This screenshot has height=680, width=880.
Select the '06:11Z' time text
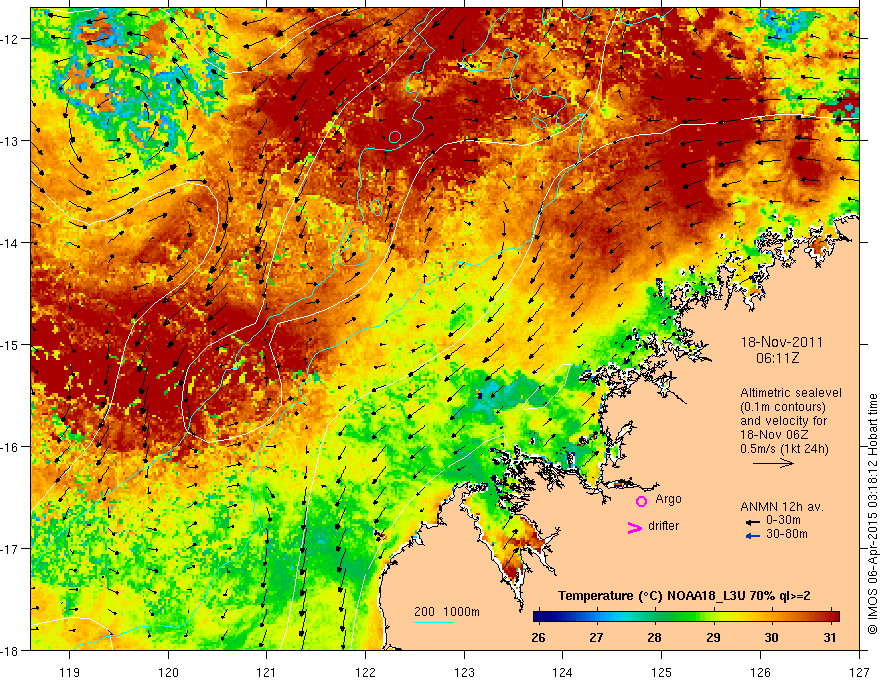coord(777,357)
